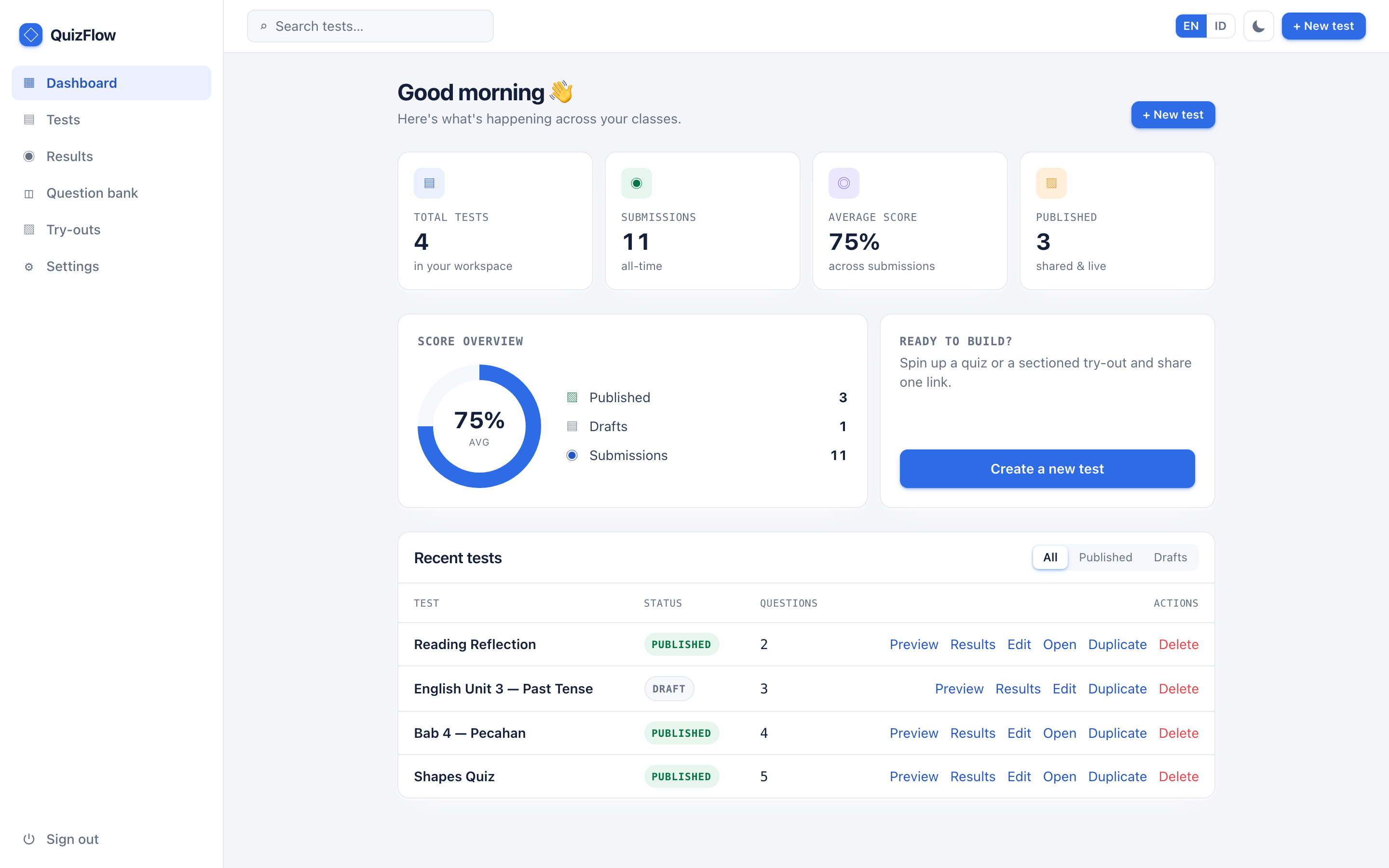Click the Published legend icon in Score Overview
The width and height of the screenshot is (1389, 868).
click(572, 397)
